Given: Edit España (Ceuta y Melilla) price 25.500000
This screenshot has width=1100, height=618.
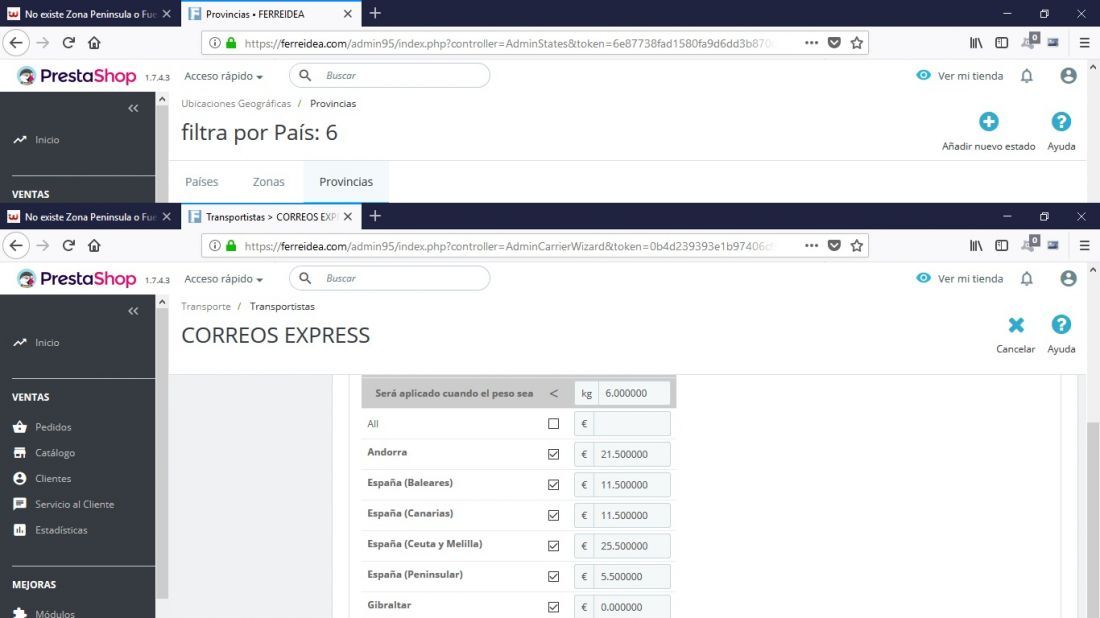Looking at the screenshot, I should pos(631,546).
